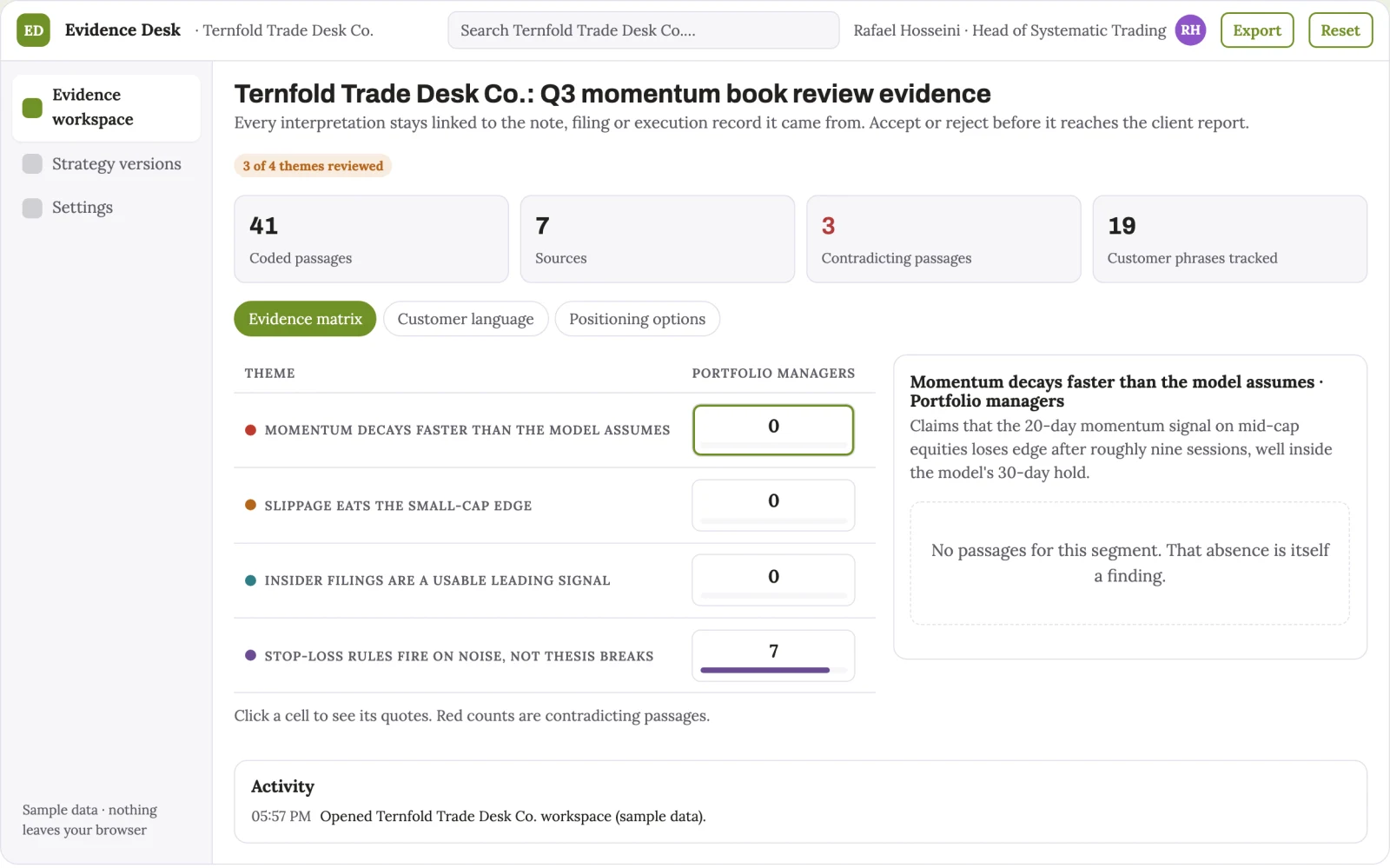This screenshot has width=1390, height=868.
Task: Open the Positioning options tab
Action: [637, 319]
